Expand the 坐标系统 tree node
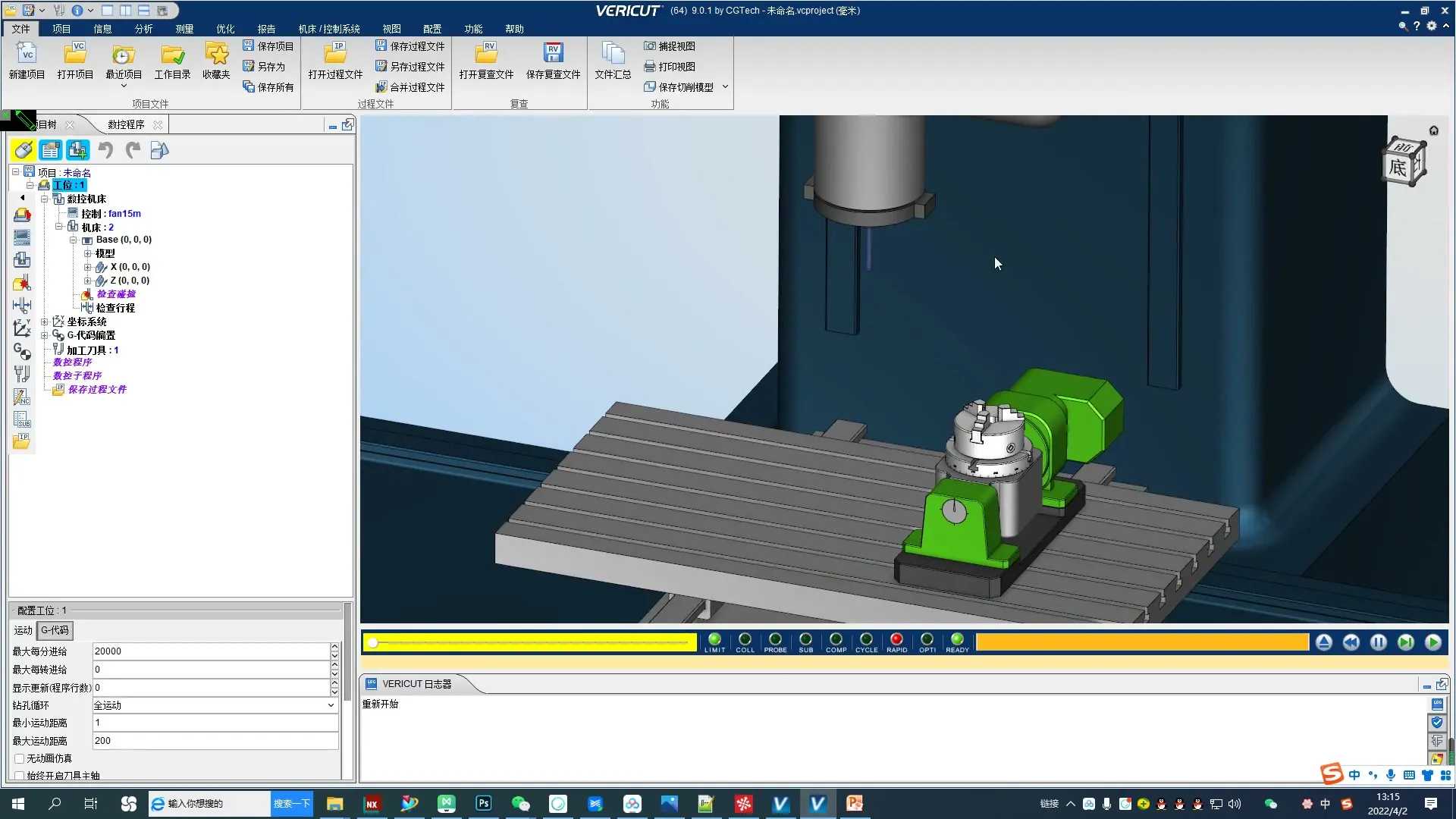This screenshot has width=1456, height=819. pos(44,322)
